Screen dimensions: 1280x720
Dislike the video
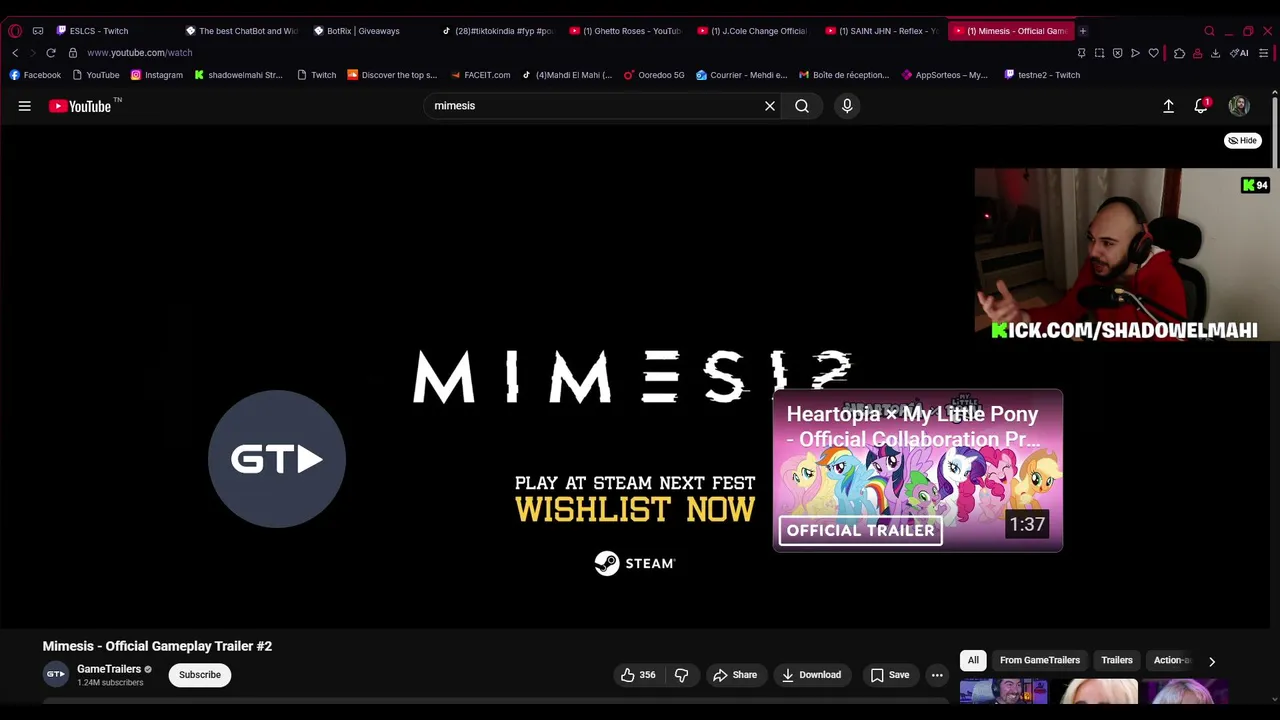point(682,675)
